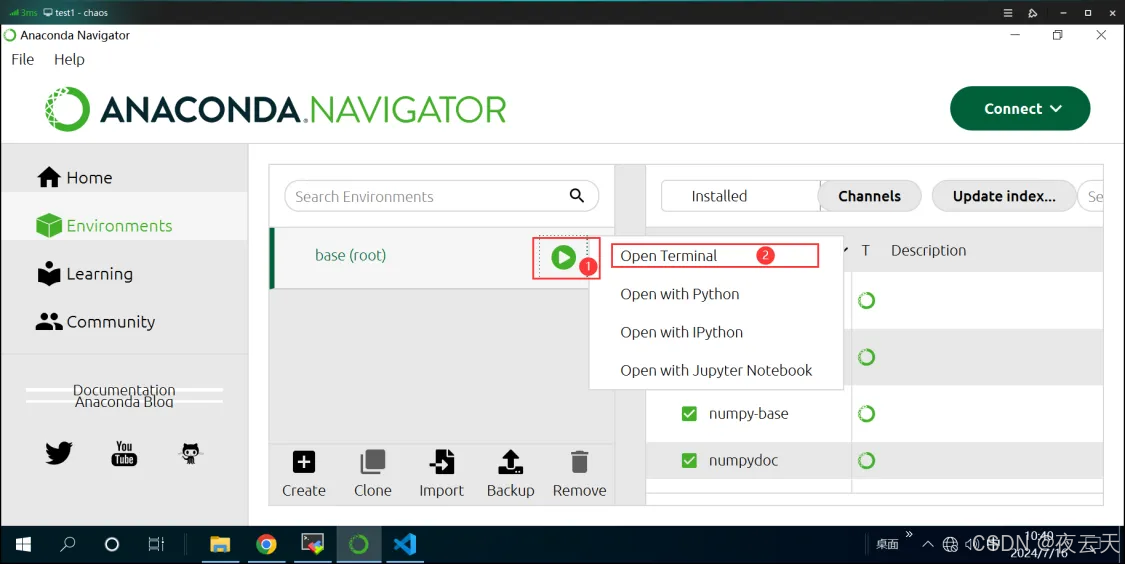This screenshot has width=1125, height=564.
Task: Click the Search Environments field
Action: click(x=441, y=196)
